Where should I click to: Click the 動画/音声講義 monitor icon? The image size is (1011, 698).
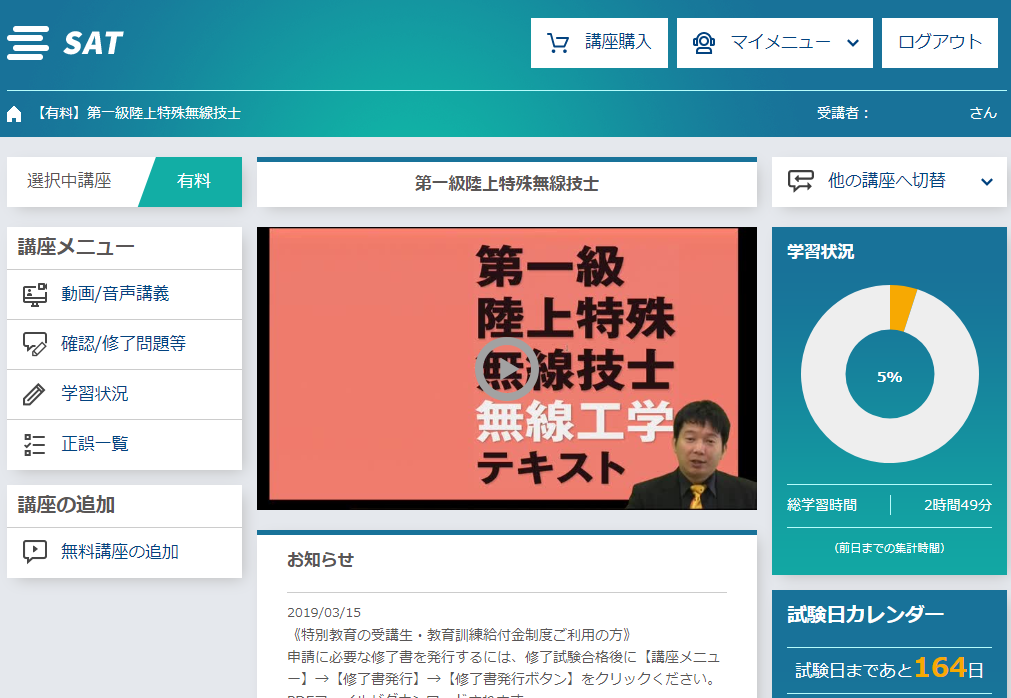tap(35, 295)
